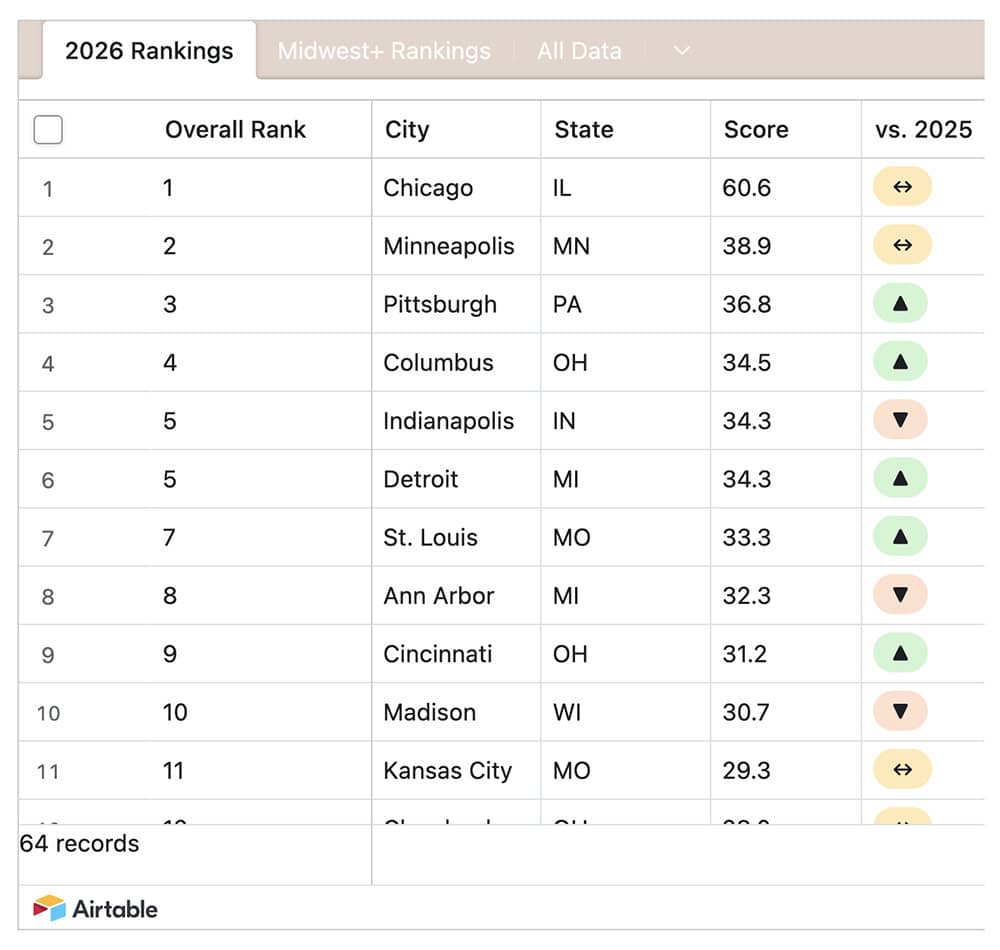
Task: Click Pittsburgh's green up-arrow badge
Action: click(x=900, y=303)
